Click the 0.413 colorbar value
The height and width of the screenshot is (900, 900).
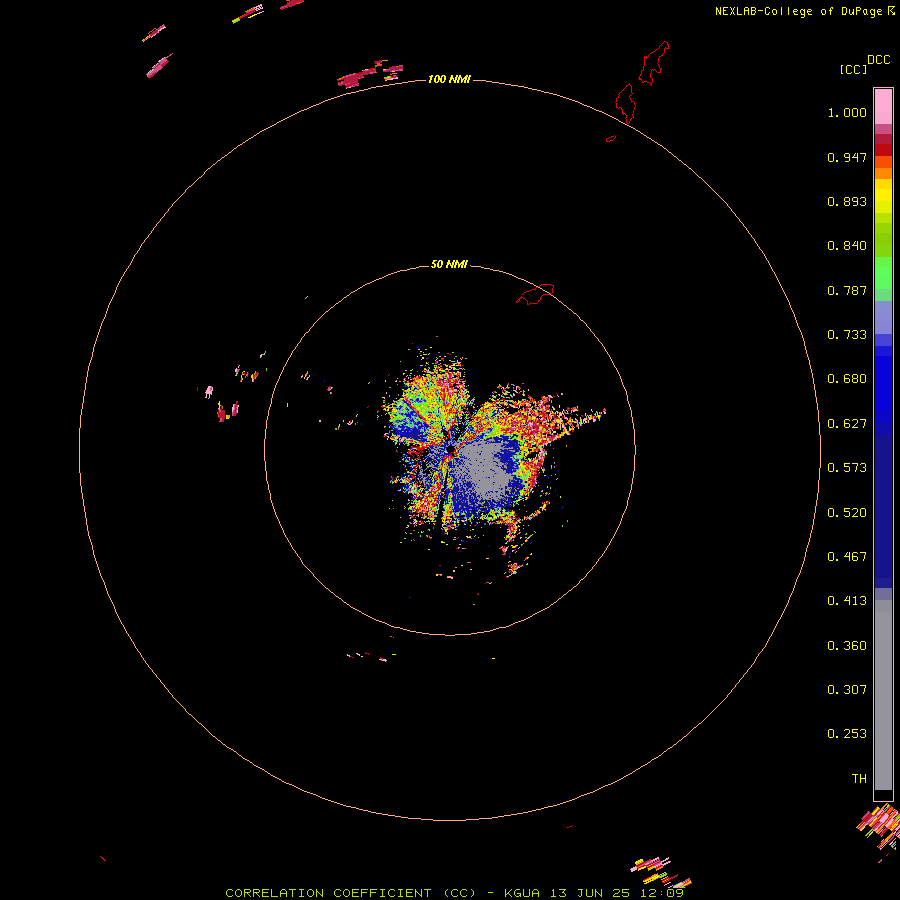point(847,601)
